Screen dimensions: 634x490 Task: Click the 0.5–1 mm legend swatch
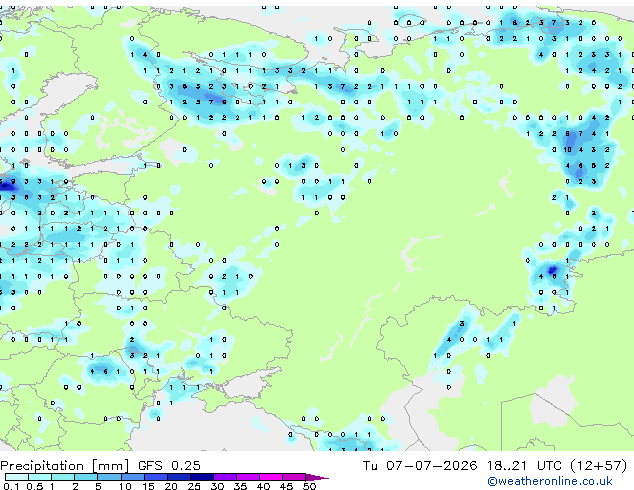click(x=40, y=477)
